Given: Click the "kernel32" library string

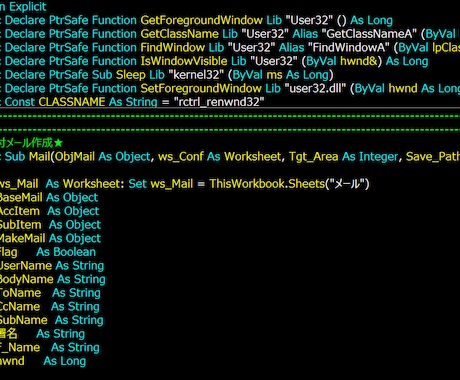Looking at the screenshot, I should coord(196,75).
